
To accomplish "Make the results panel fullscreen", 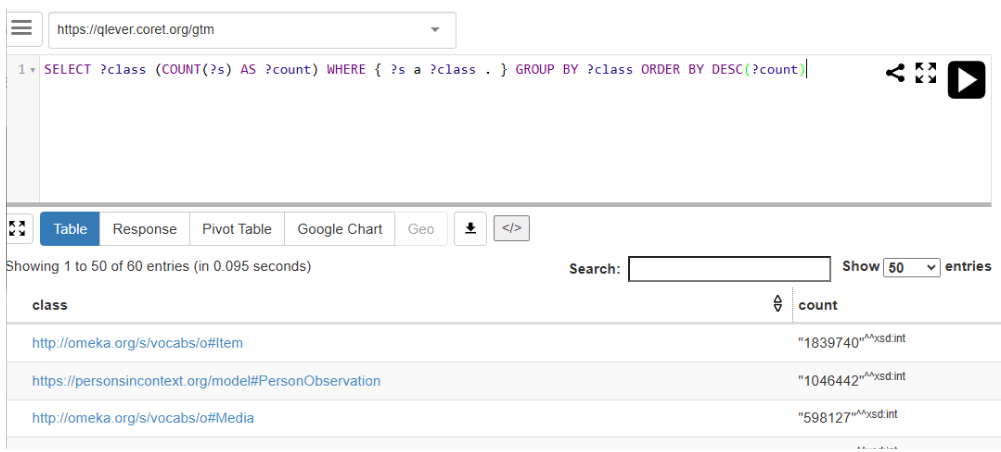I will [x=17, y=228].
